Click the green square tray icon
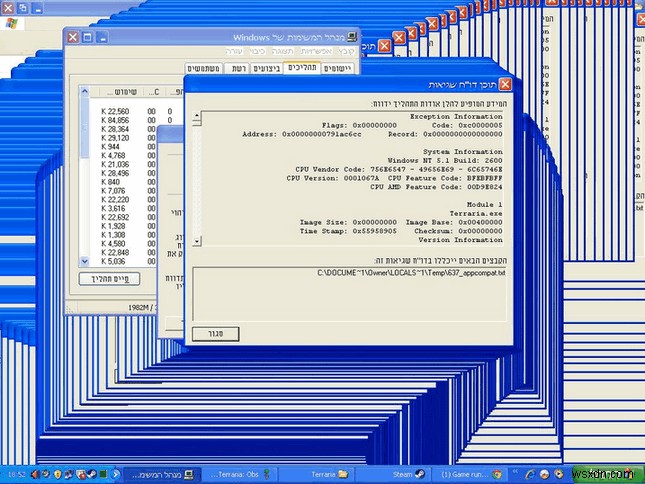Image resolution: width=645 pixels, height=484 pixels. tap(102, 473)
